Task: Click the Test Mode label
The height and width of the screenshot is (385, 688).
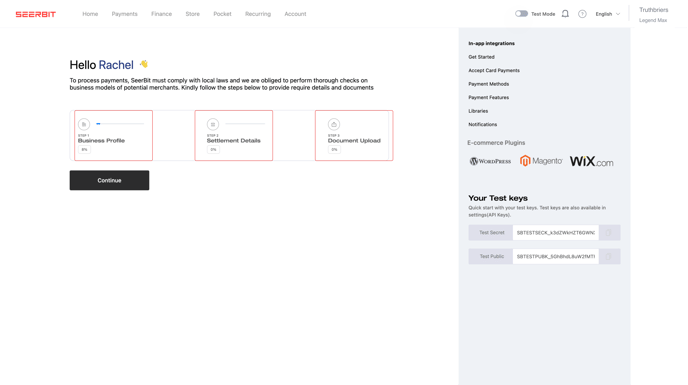Action: pos(543,14)
